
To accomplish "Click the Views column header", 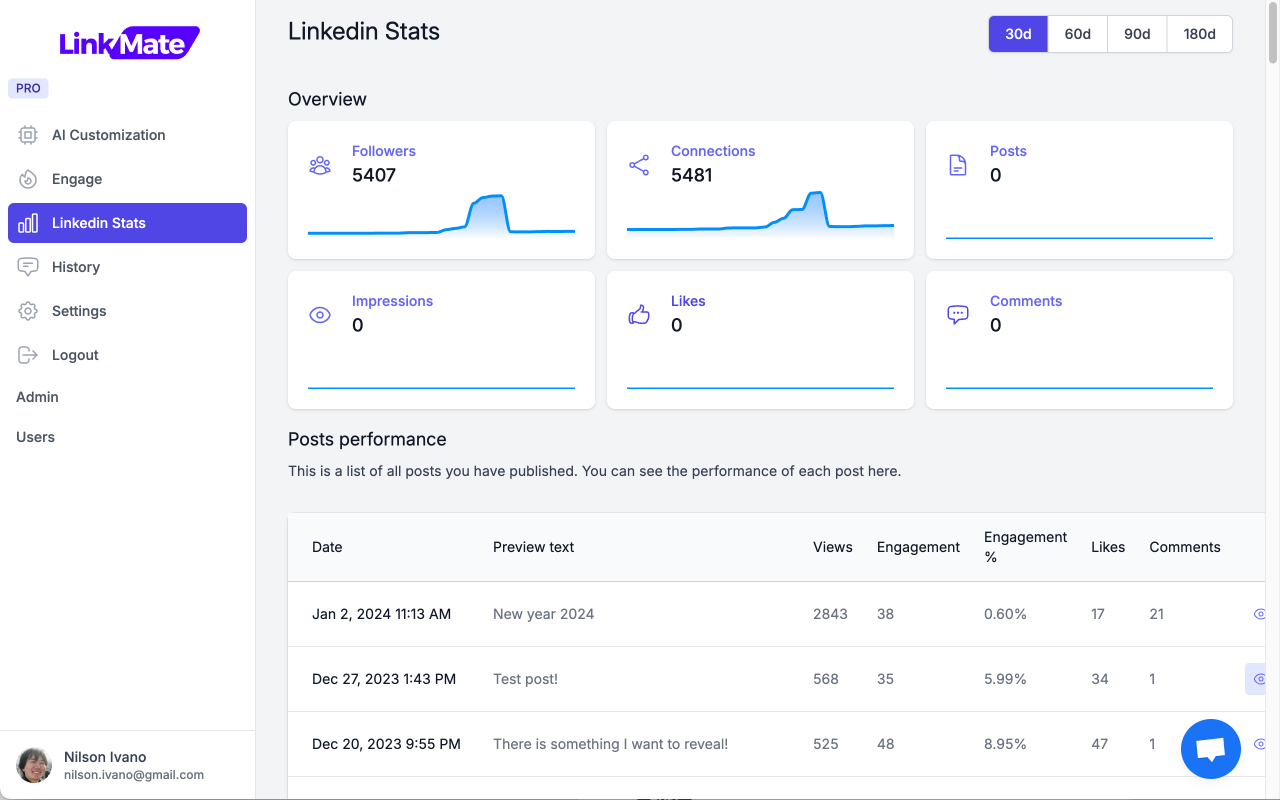I will tap(833, 547).
